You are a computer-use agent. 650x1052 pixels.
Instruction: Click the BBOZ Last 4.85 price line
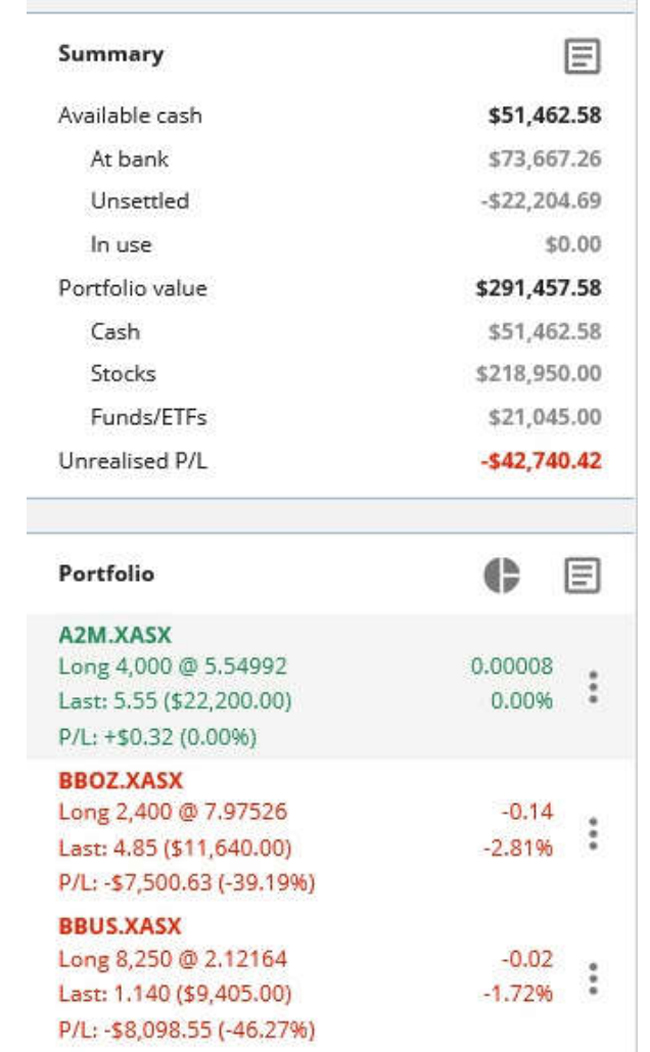click(174, 849)
